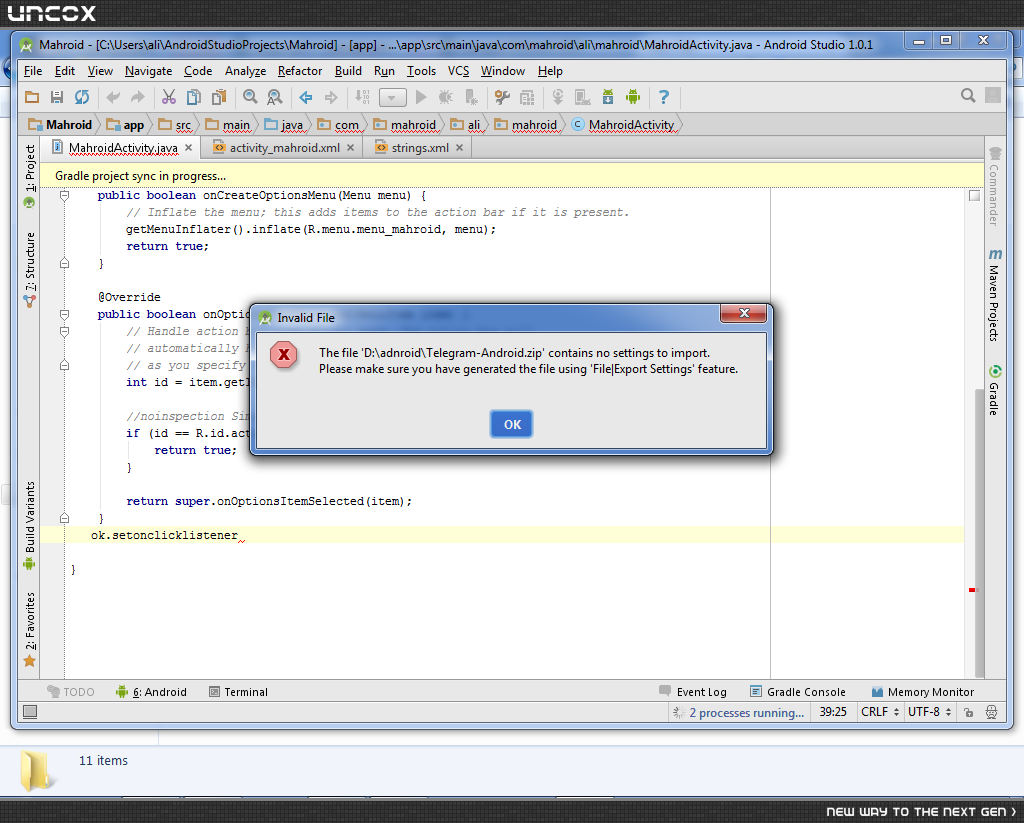The image size is (1024, 823).
Task: Collapse the comment block fold marker
Action: coord(64,331)
